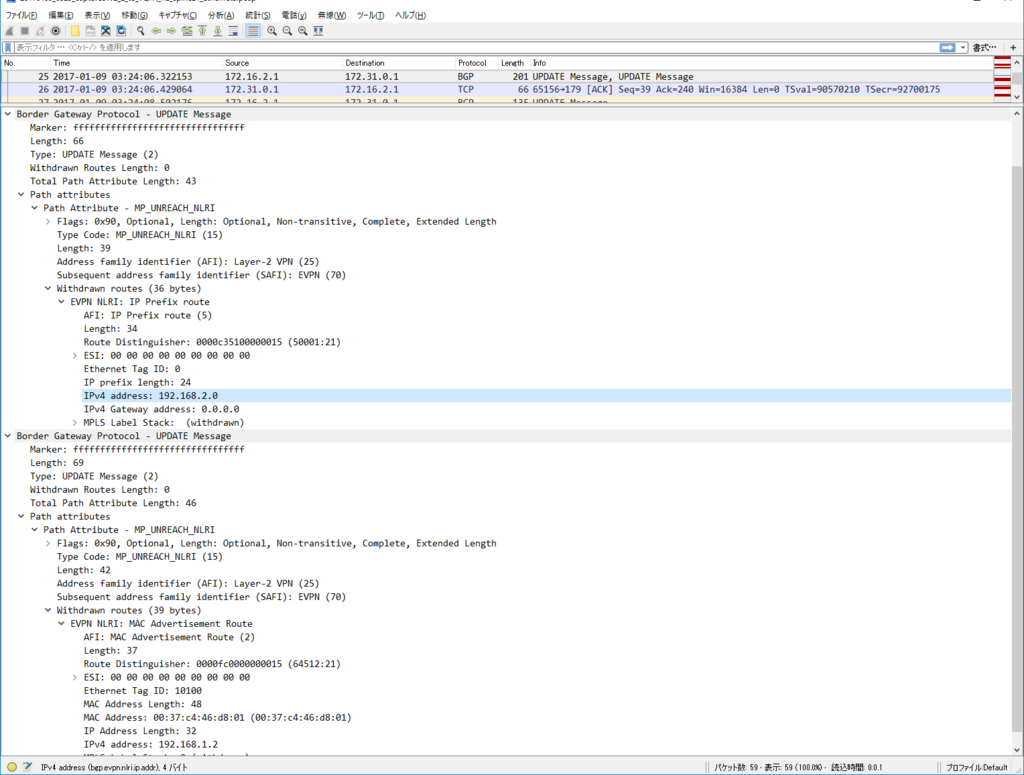This screenshot has height=775, width=1024.
Task: Collapse the first Border Gateway Protocol section
Action: pos(8,114)
